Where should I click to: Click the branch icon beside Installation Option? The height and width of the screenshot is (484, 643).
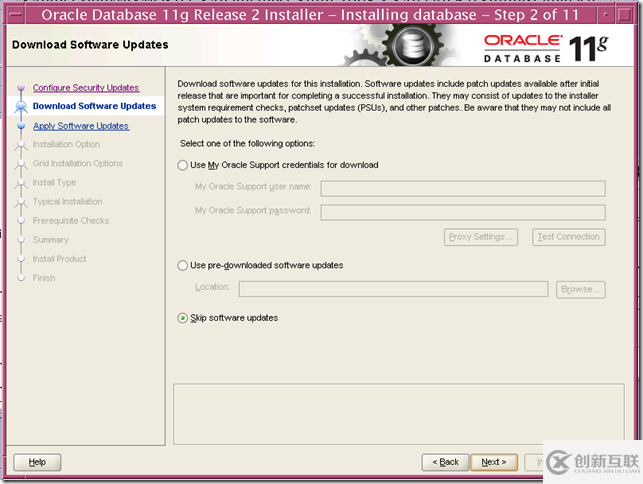[21, 145]
